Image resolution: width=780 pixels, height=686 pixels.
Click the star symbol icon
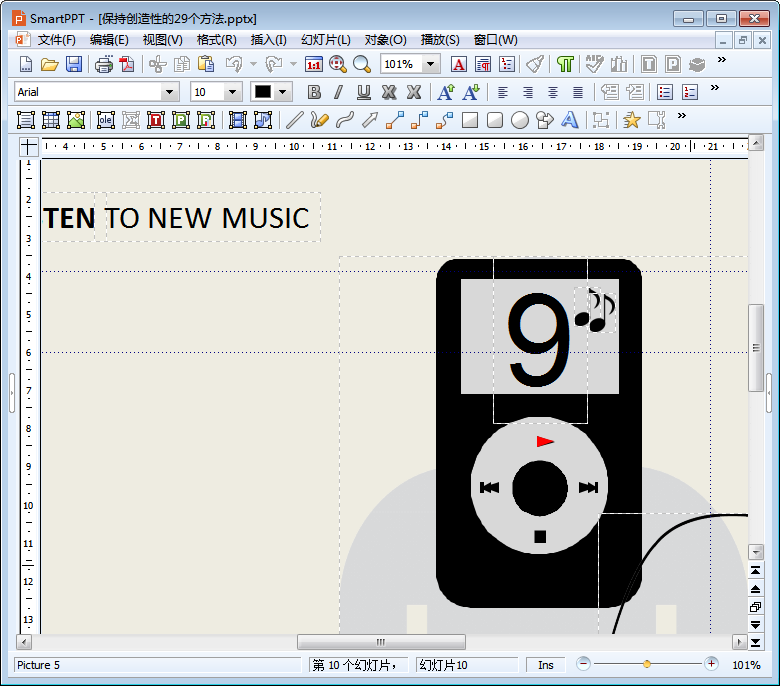[631, 121]
